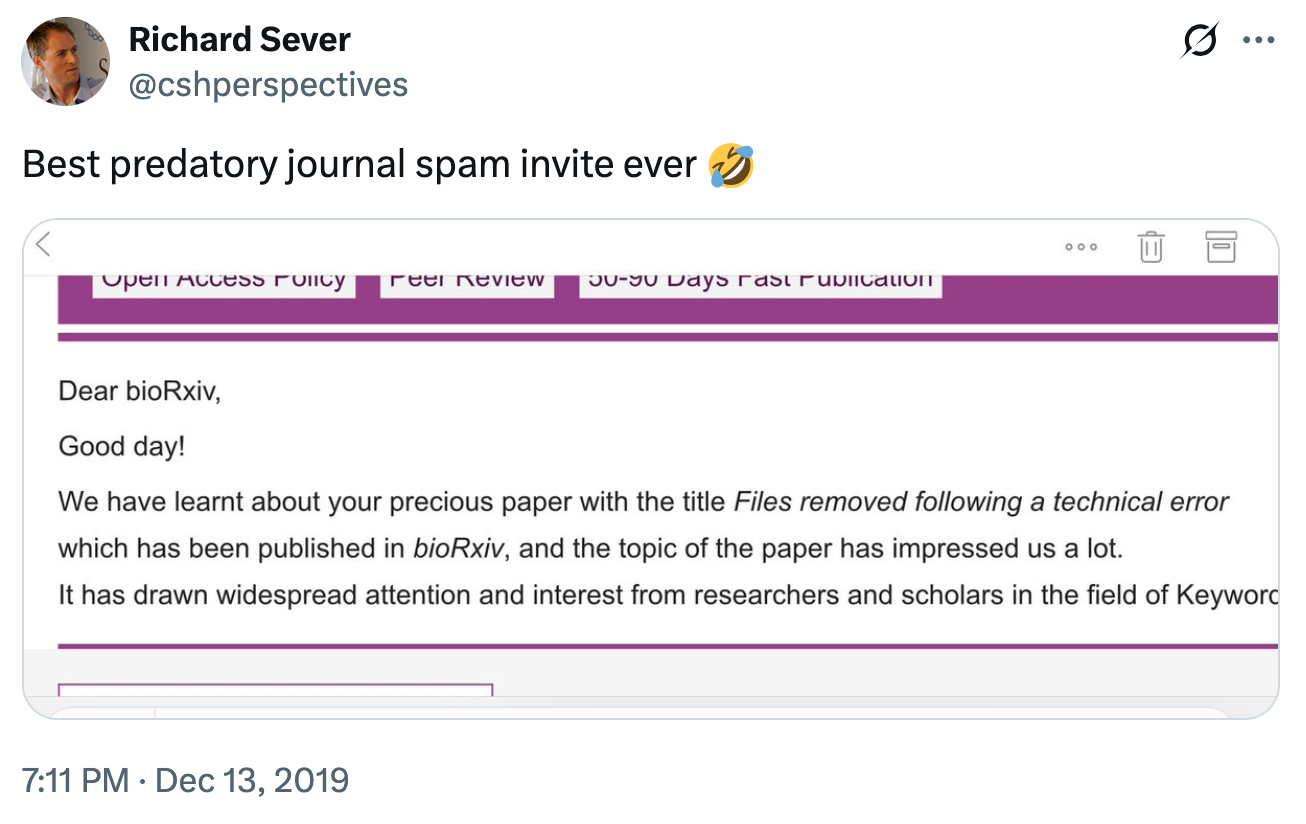The image size is (1306, 824).
Task: Click the slashed-circle icon beside the tweet menu
Action: click(x=1199, y=41)
